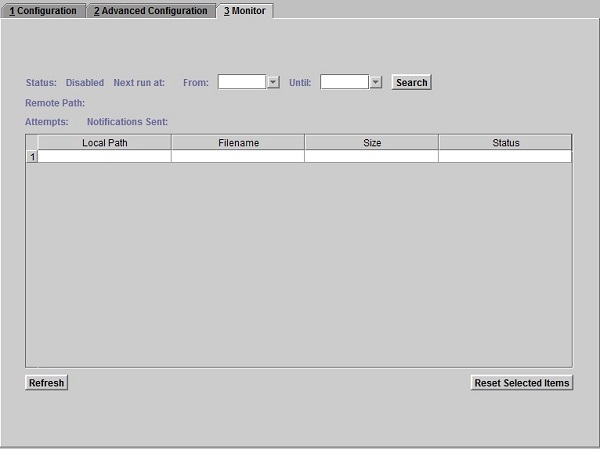
Task: Click the Reset Selected Items button
Action: click(521, 383)
